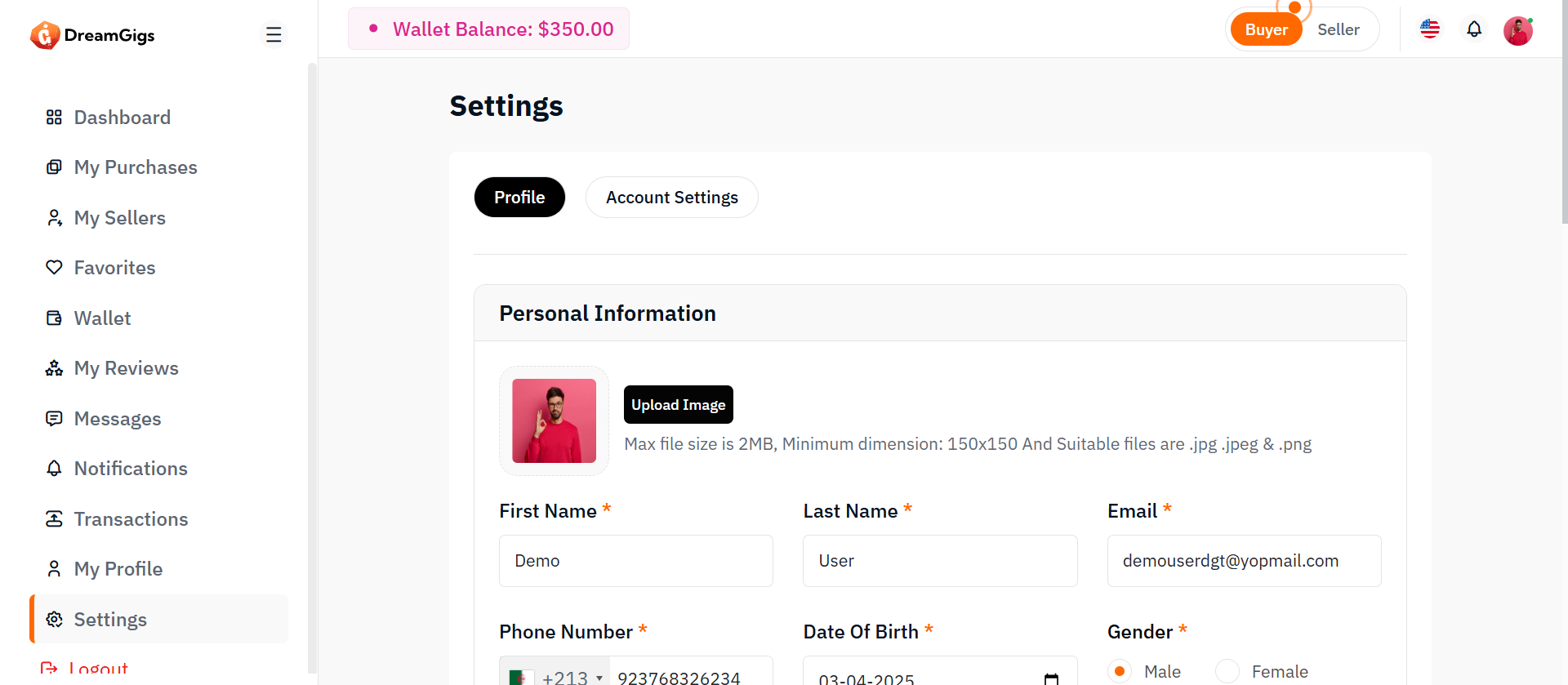Open the Wallet sidebar item

pos(102,318)
